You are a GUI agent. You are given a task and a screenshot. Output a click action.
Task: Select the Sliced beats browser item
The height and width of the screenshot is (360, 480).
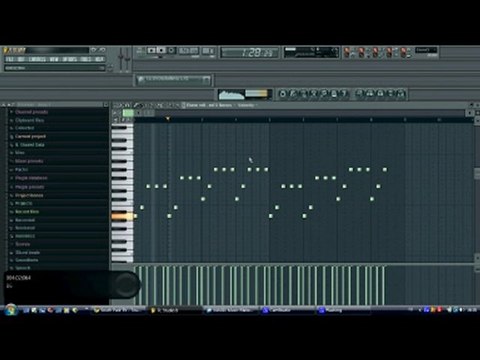click(27, 252)
